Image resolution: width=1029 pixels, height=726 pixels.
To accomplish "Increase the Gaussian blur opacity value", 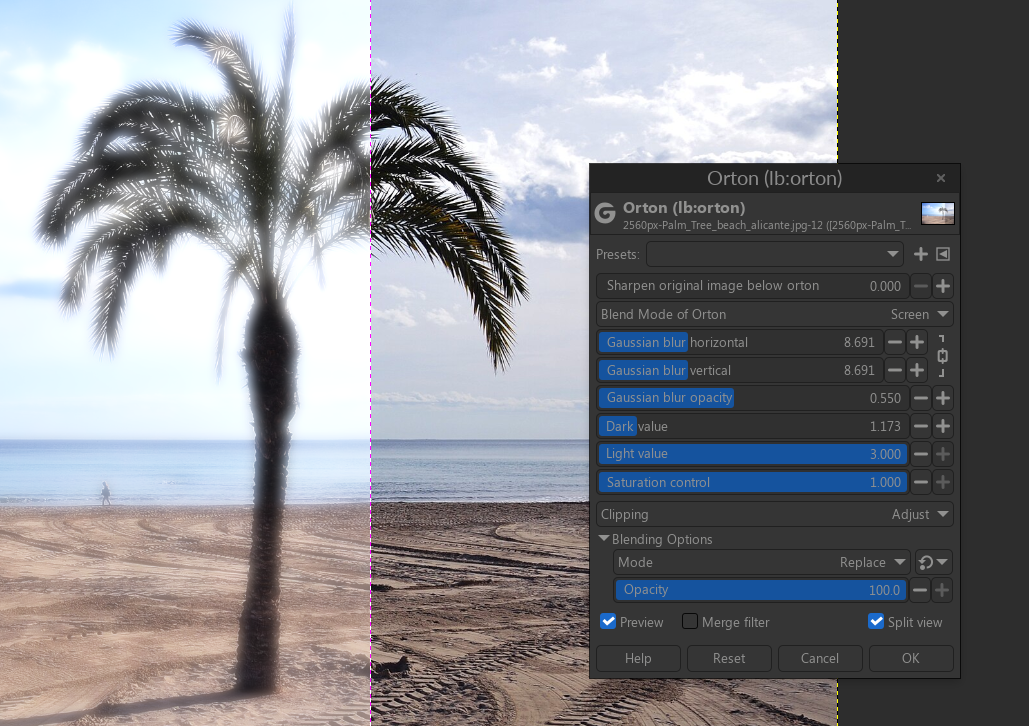I will 943,398.
